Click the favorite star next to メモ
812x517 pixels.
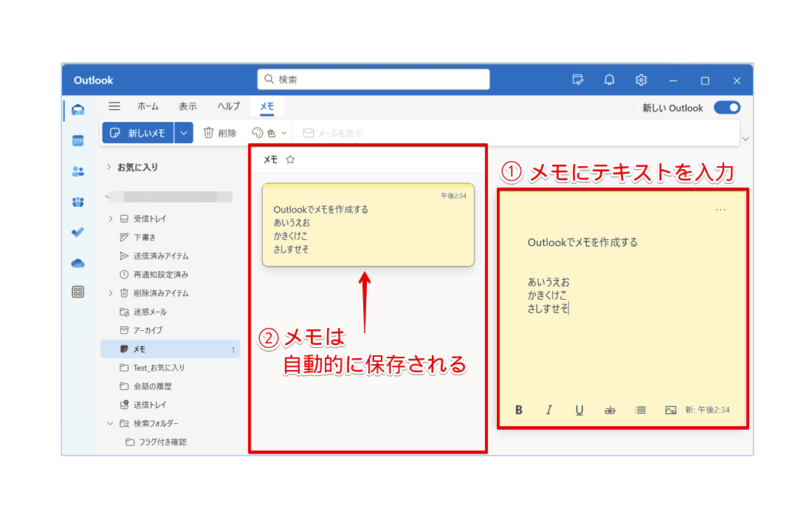click(x=290, y=160)
